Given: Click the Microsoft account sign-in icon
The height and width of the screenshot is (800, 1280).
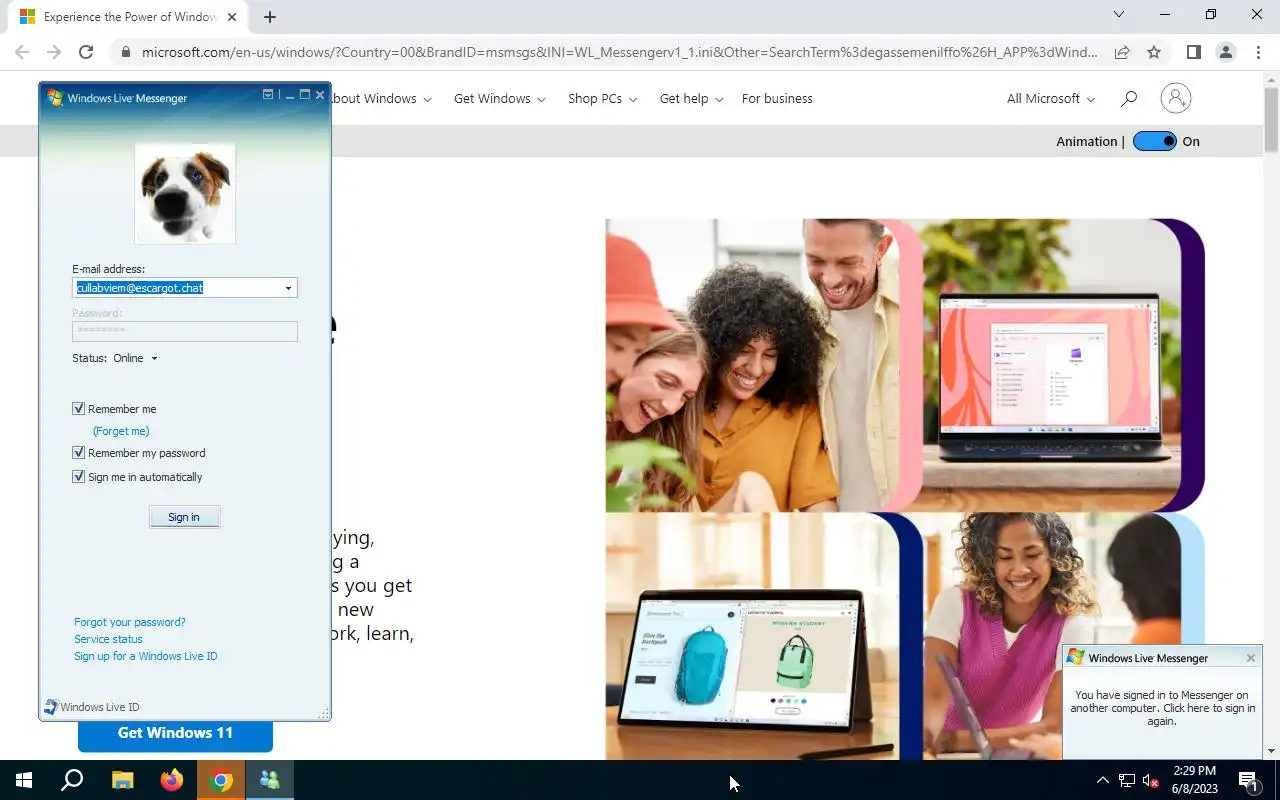Looking at the screenshot, I should click(1176, 98).
